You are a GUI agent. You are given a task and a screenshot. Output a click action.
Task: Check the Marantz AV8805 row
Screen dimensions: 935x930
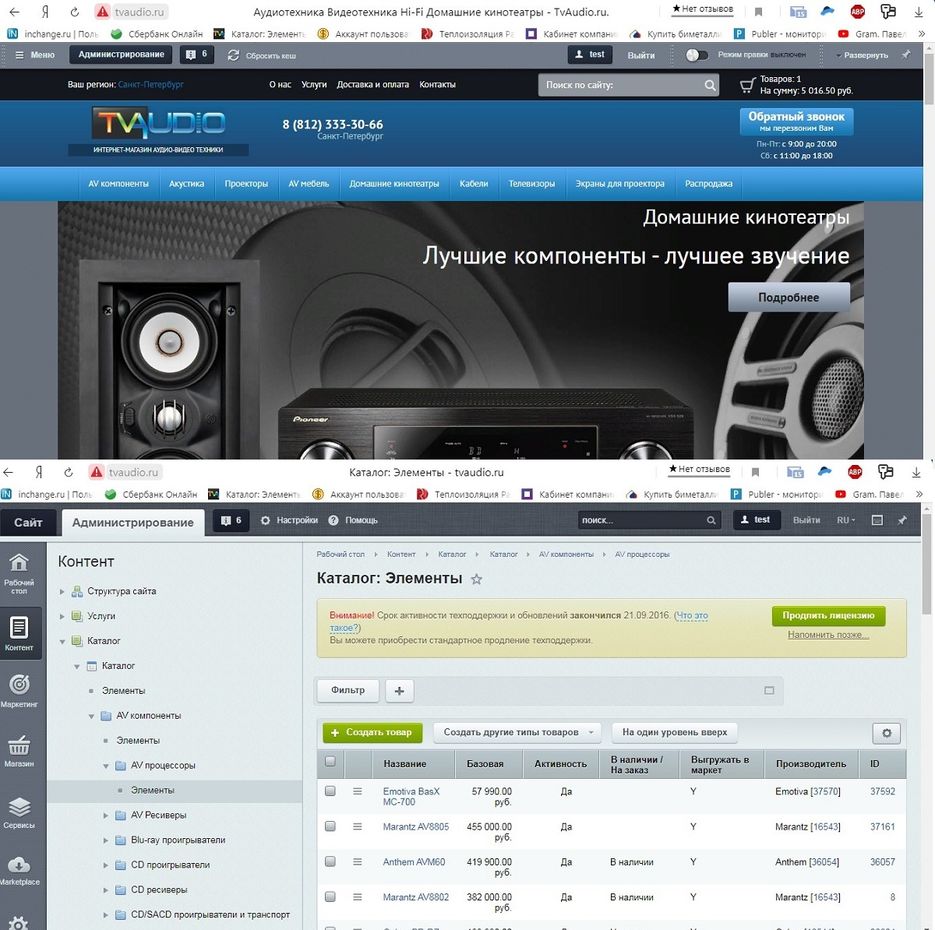pos(330,826)
